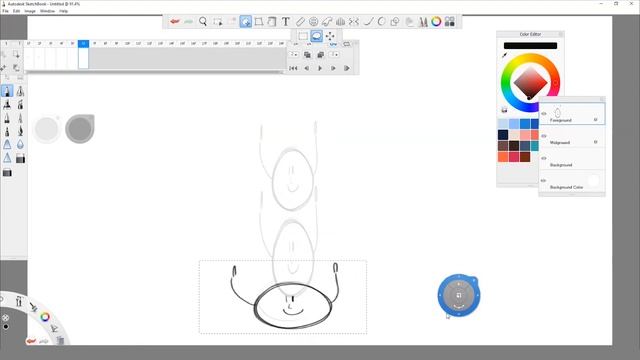
Task: Click the Background Color white circle swatch
Action: coord(594,180)
